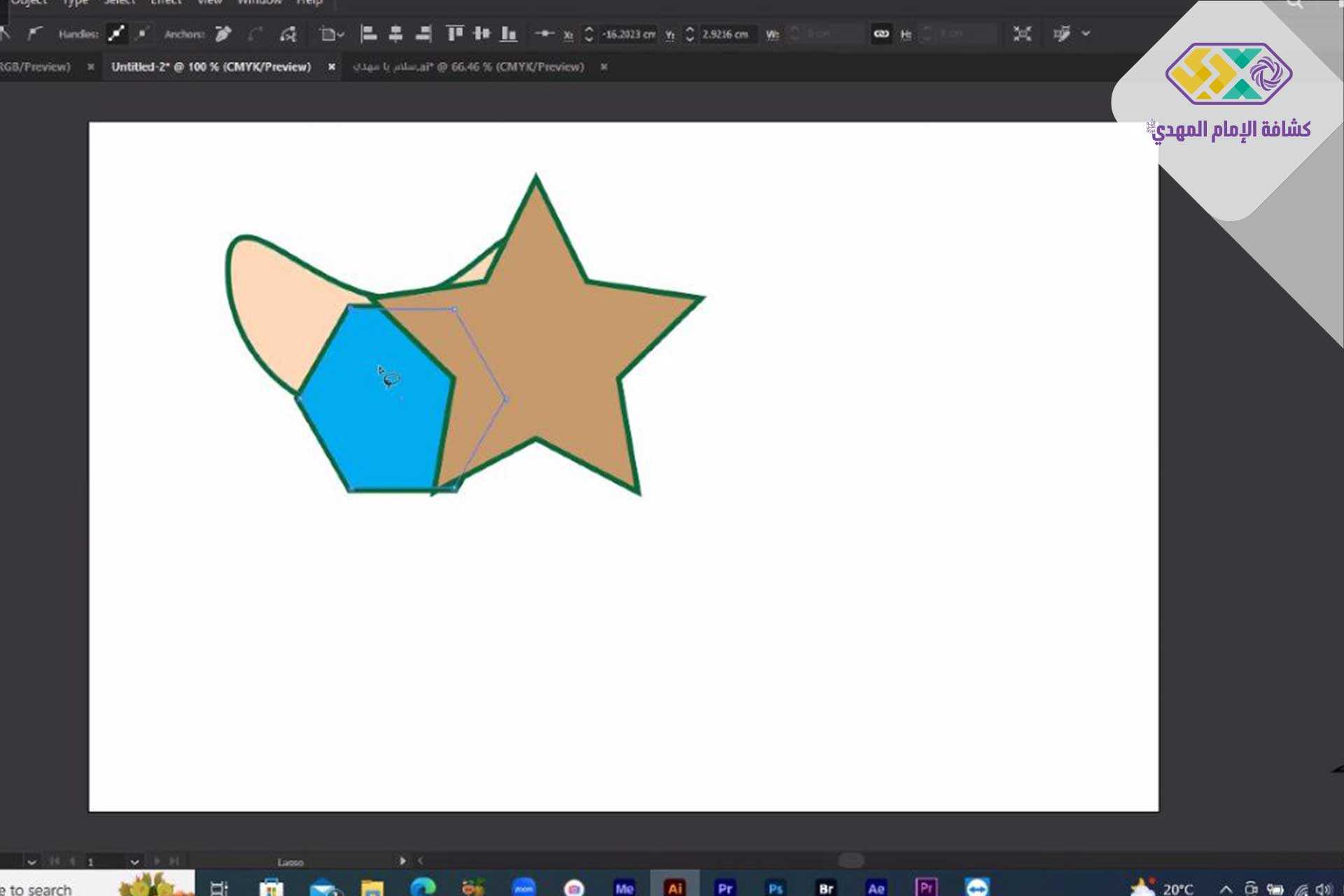1344x896 pixels.
Task: Click the isolate selected object icon
Action: click(x=1022, y=34)
